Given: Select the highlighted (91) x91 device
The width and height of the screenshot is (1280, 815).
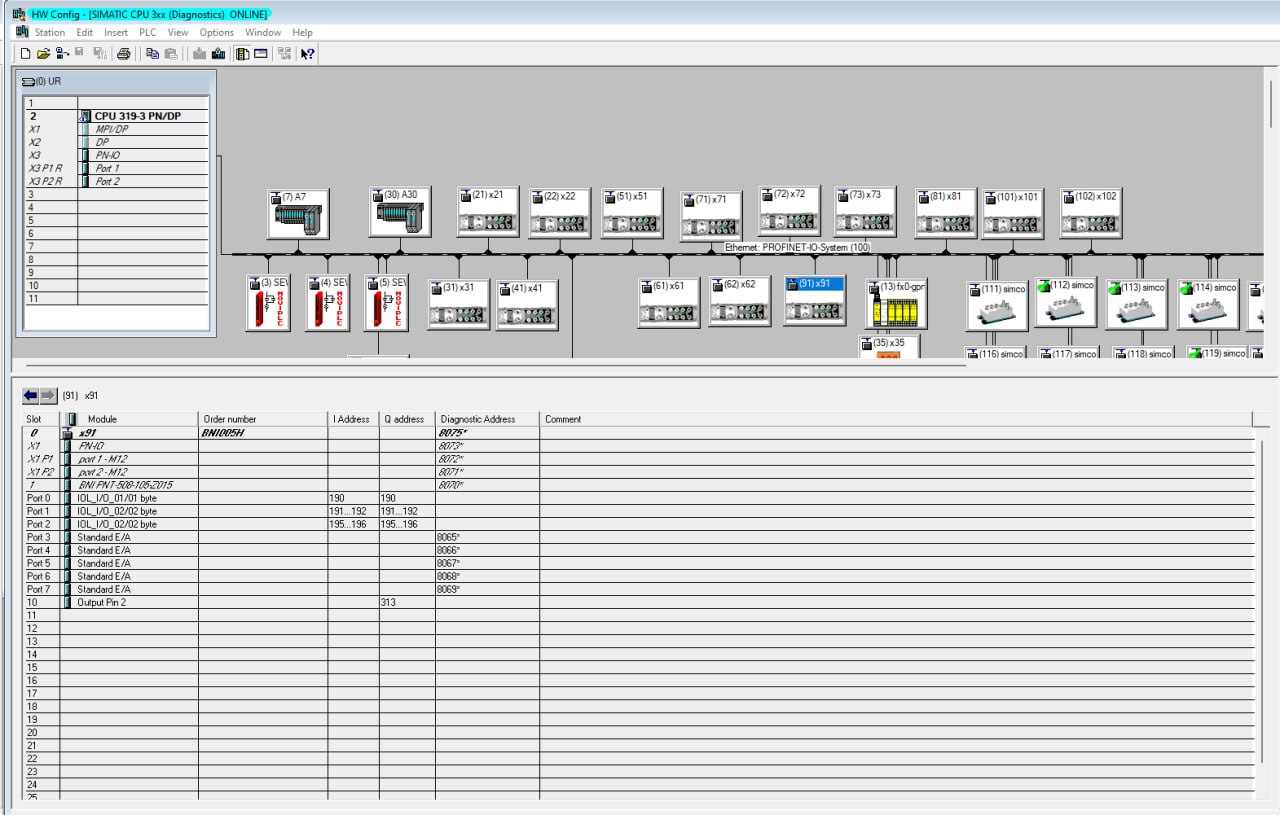Looking at the screenshot, I should [x=815, y=300].
